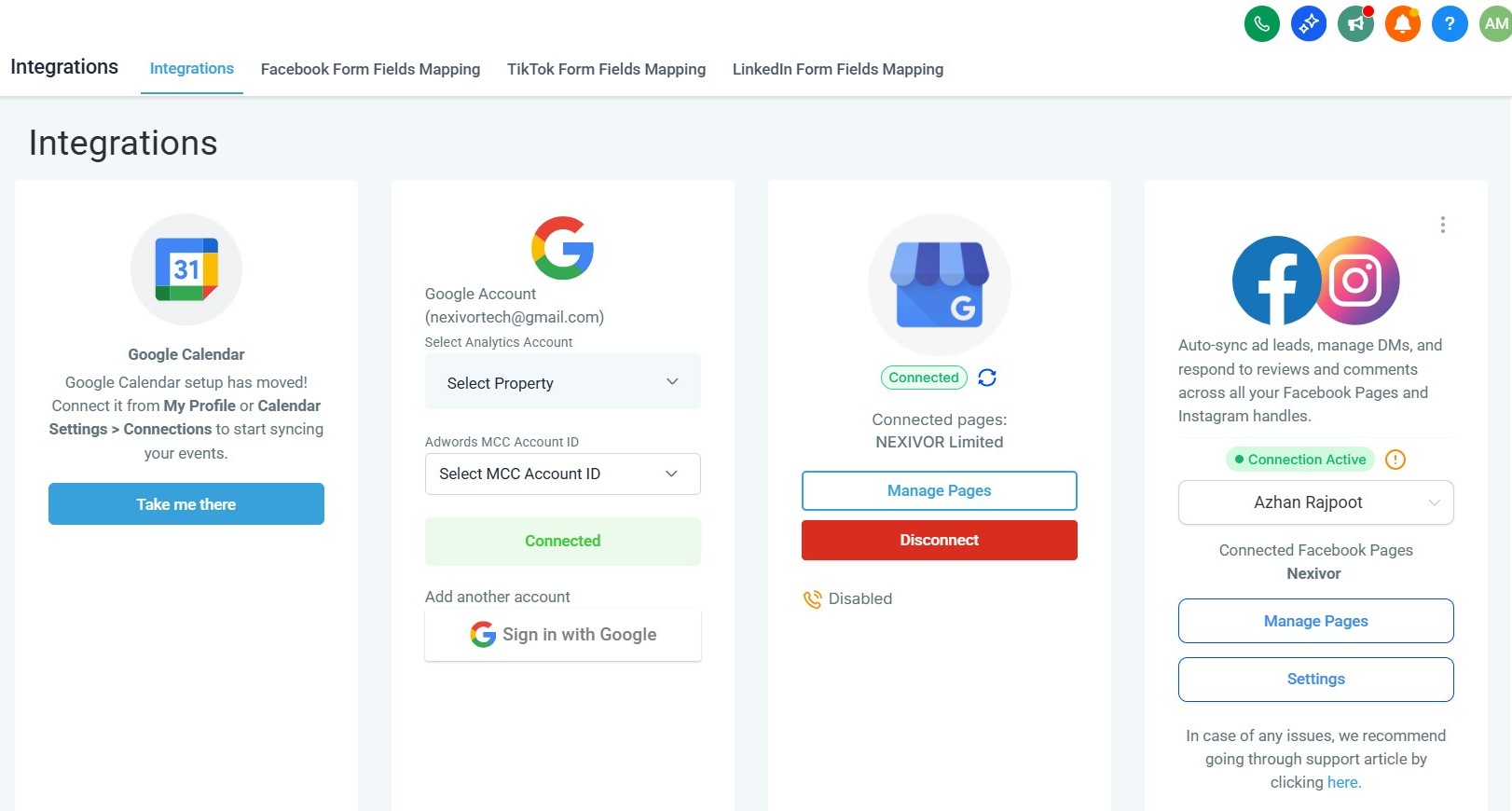This screenshot has height=811, width=1512.
Task: Open the Facebook card Settings button
Action: click(x=1316, y=680)
